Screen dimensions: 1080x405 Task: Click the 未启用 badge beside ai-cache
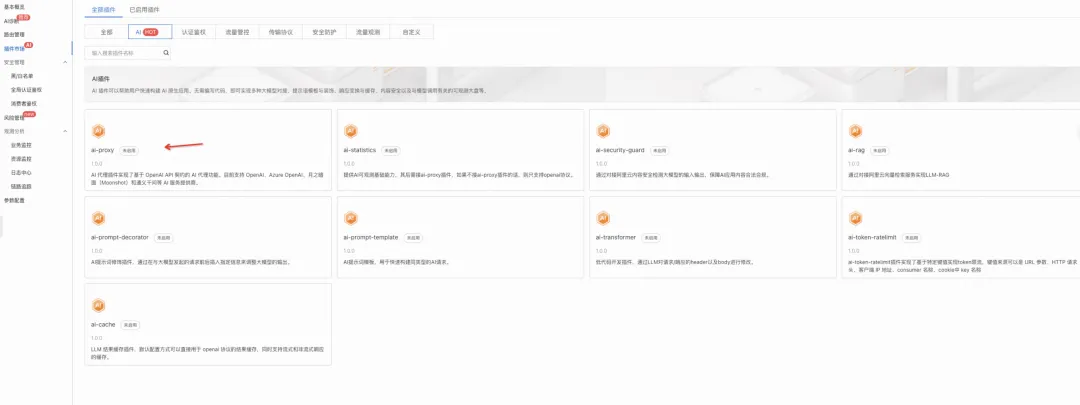click(130, 324)
